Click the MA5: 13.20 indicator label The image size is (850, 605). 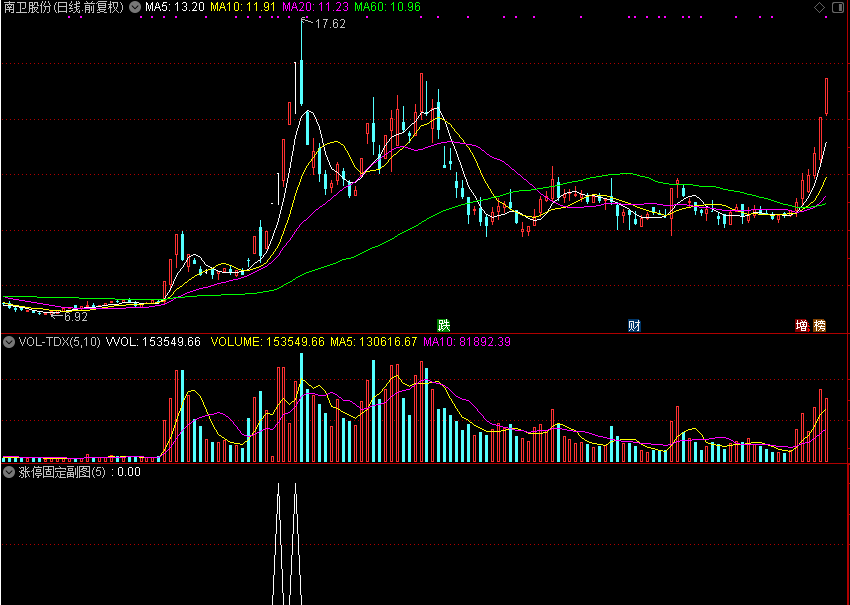pyautogui.click(x=175, y=7)
